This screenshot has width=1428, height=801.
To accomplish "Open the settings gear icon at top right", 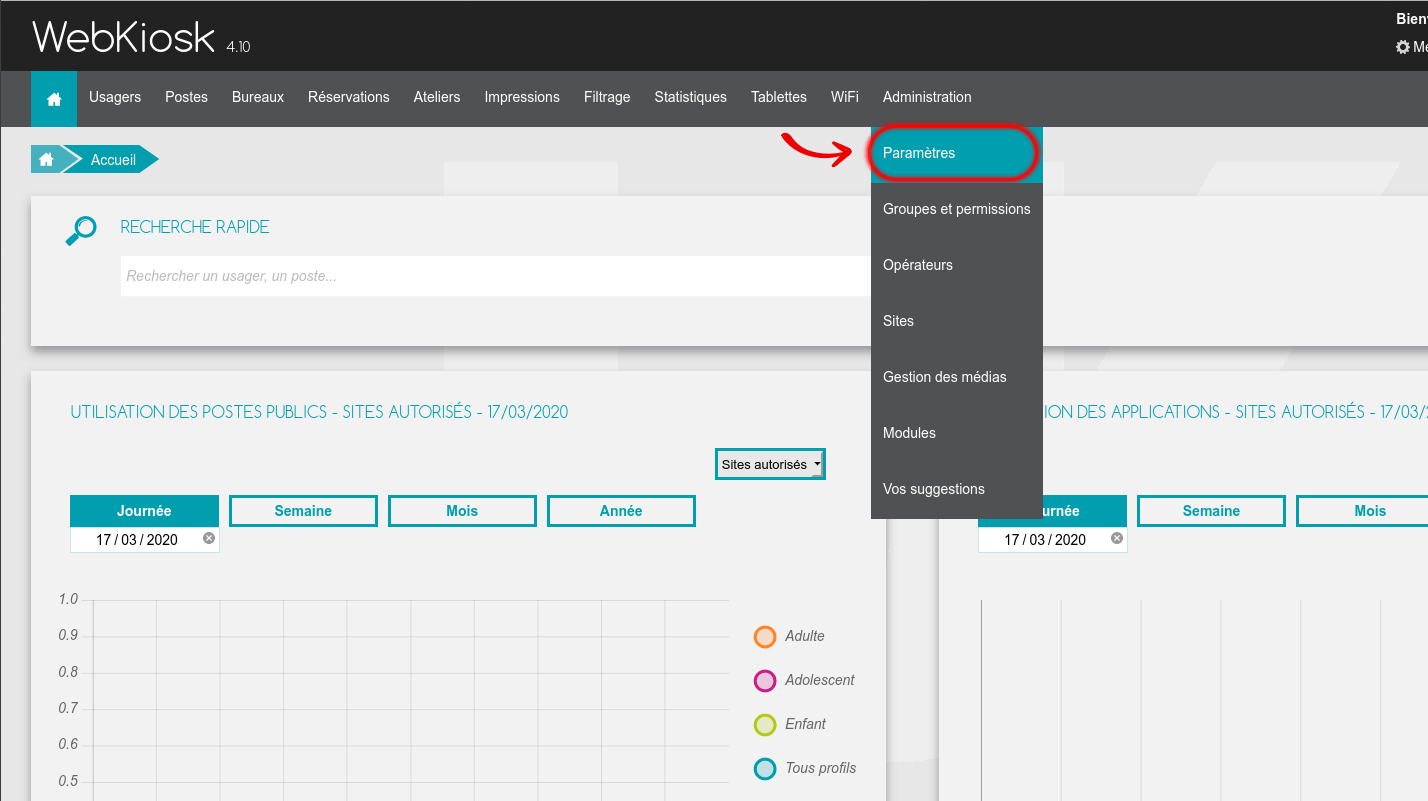I will pyautogui.click(x=1402, y=47).
